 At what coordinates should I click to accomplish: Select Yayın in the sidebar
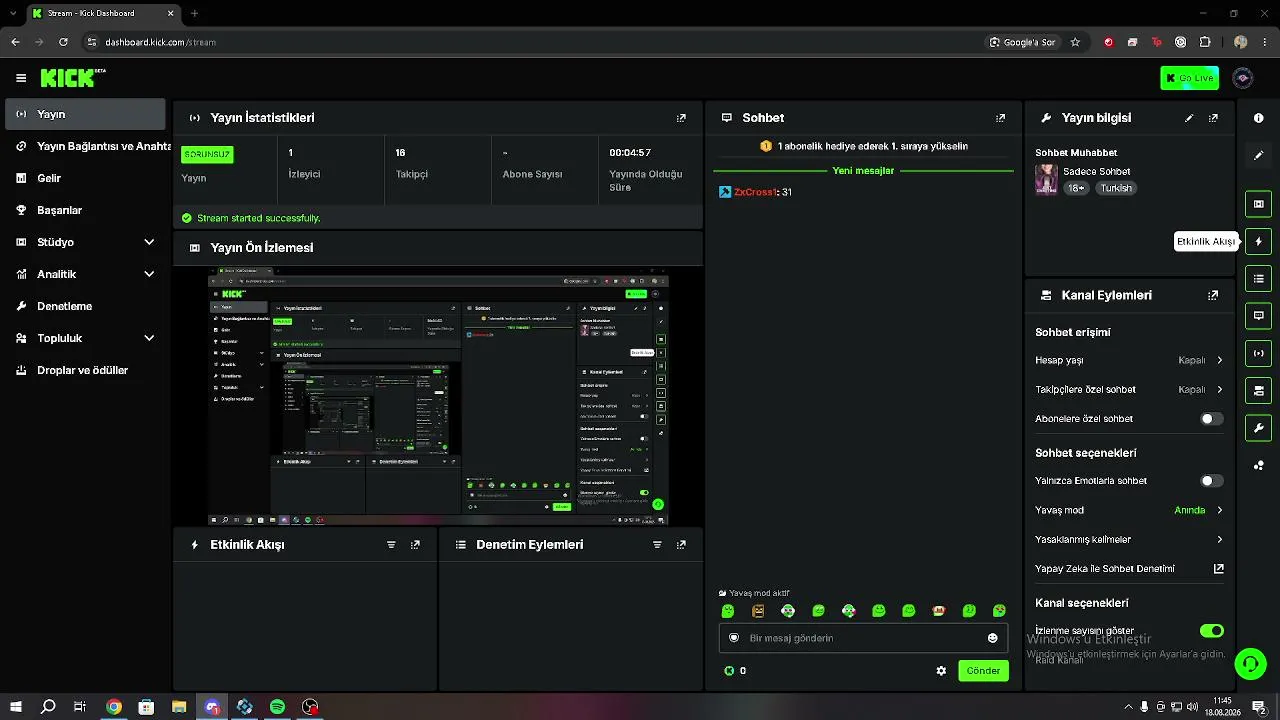(x=85, y=114)
